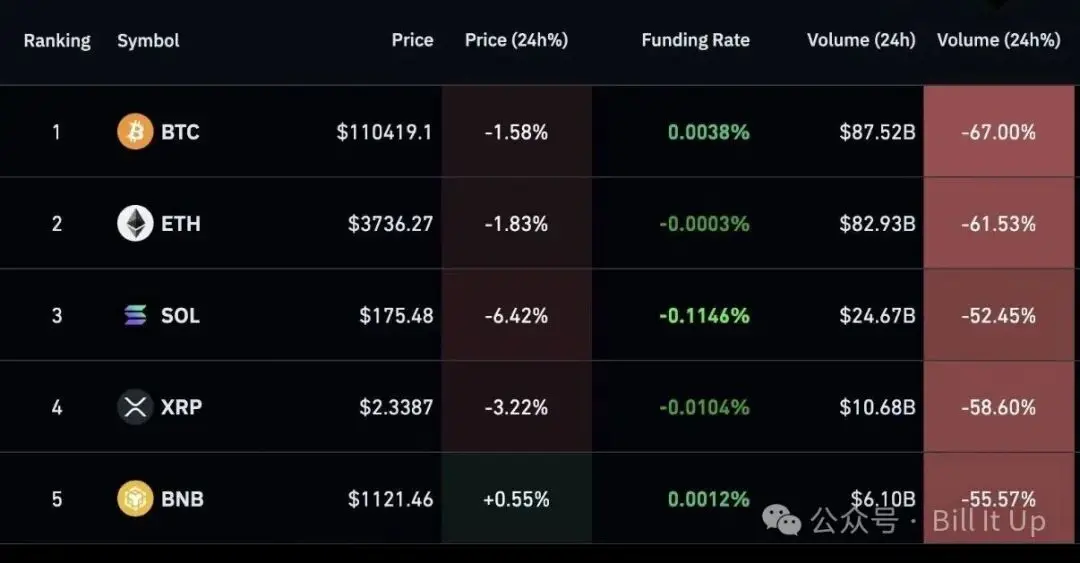The width and height of the screenshot is (1080, 563).
Task: Sort by Funding Rate column header
Action: click(695, 41)
